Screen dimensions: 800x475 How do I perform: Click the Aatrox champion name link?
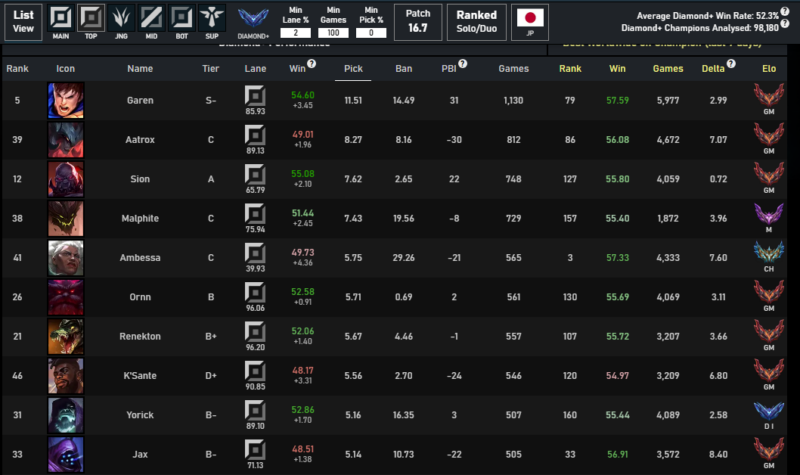[x=140, y=140]
